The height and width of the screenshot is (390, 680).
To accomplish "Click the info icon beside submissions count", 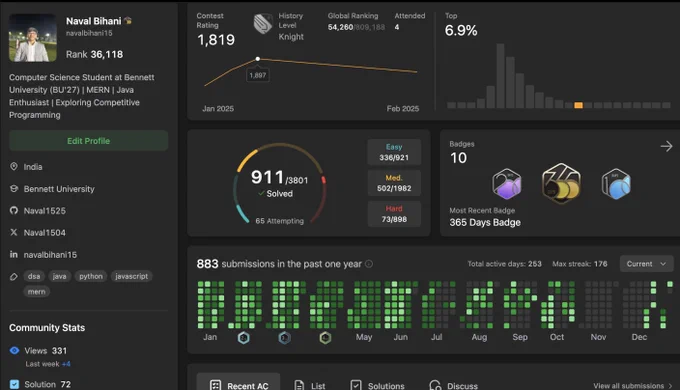I will (369, 264).
